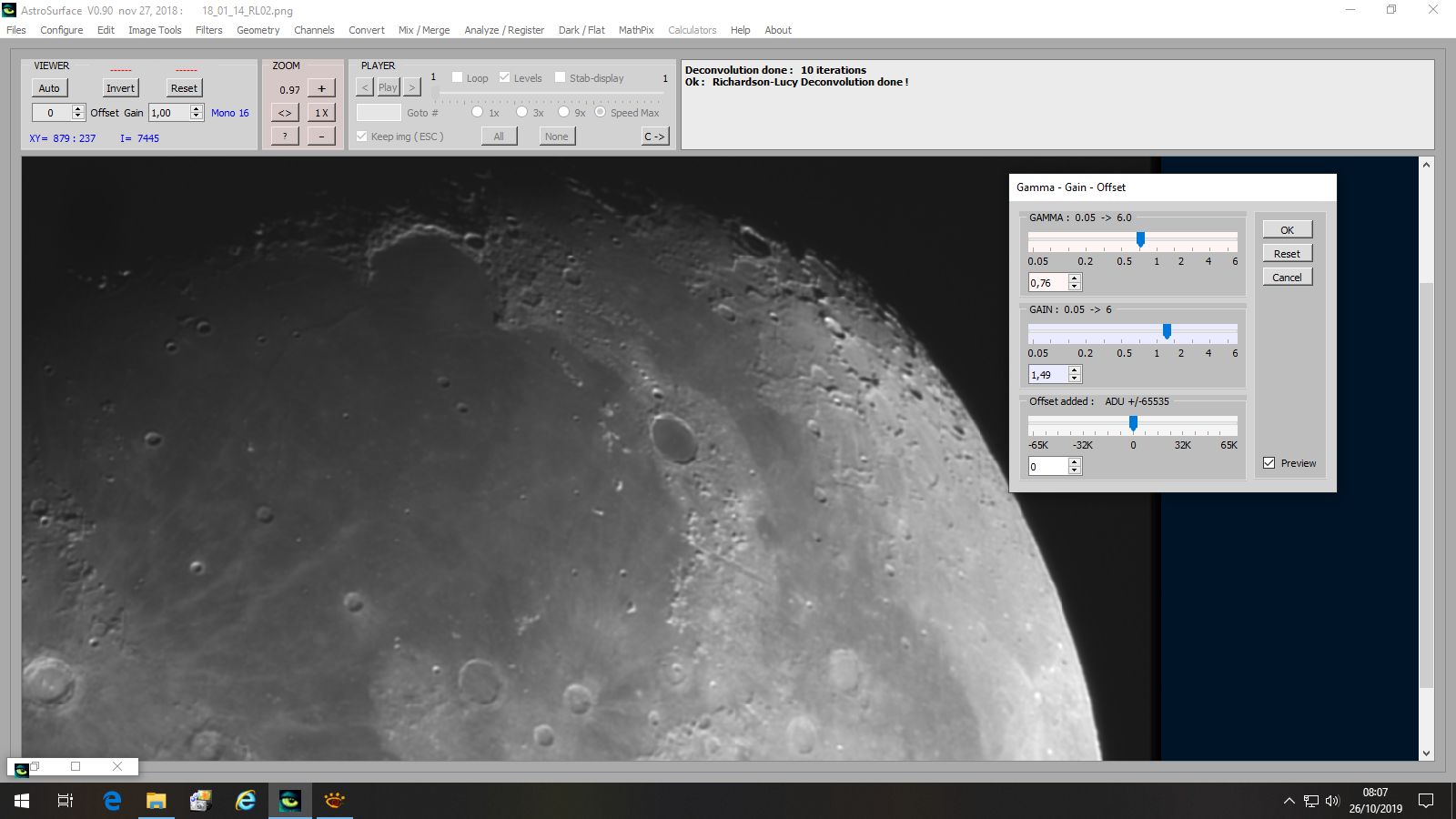Click the zoom out minus button

[x=321, y=136]
